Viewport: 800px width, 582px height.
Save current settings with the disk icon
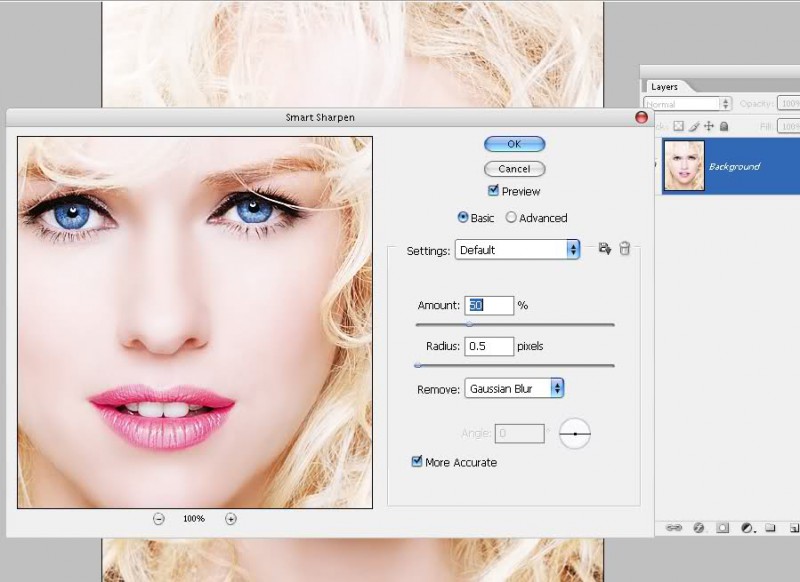pyautogui.click(x=604, y=249)
